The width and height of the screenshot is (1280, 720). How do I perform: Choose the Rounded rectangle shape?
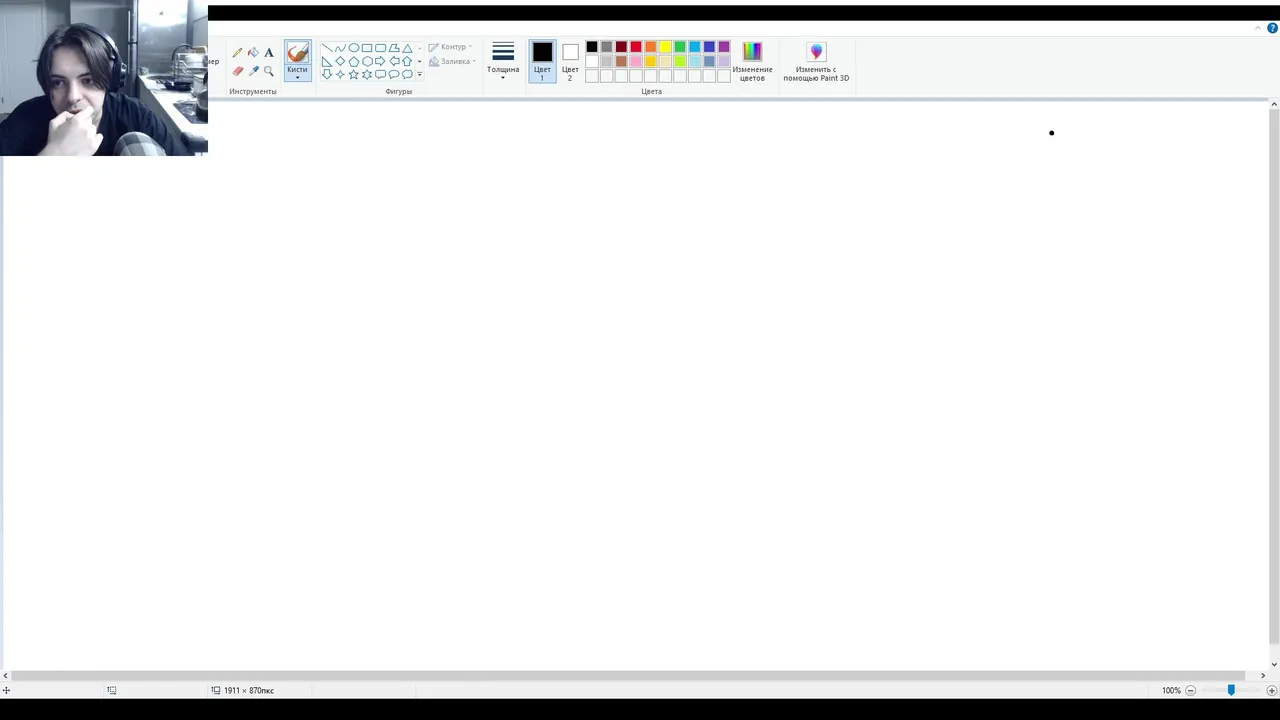(380, 48)
